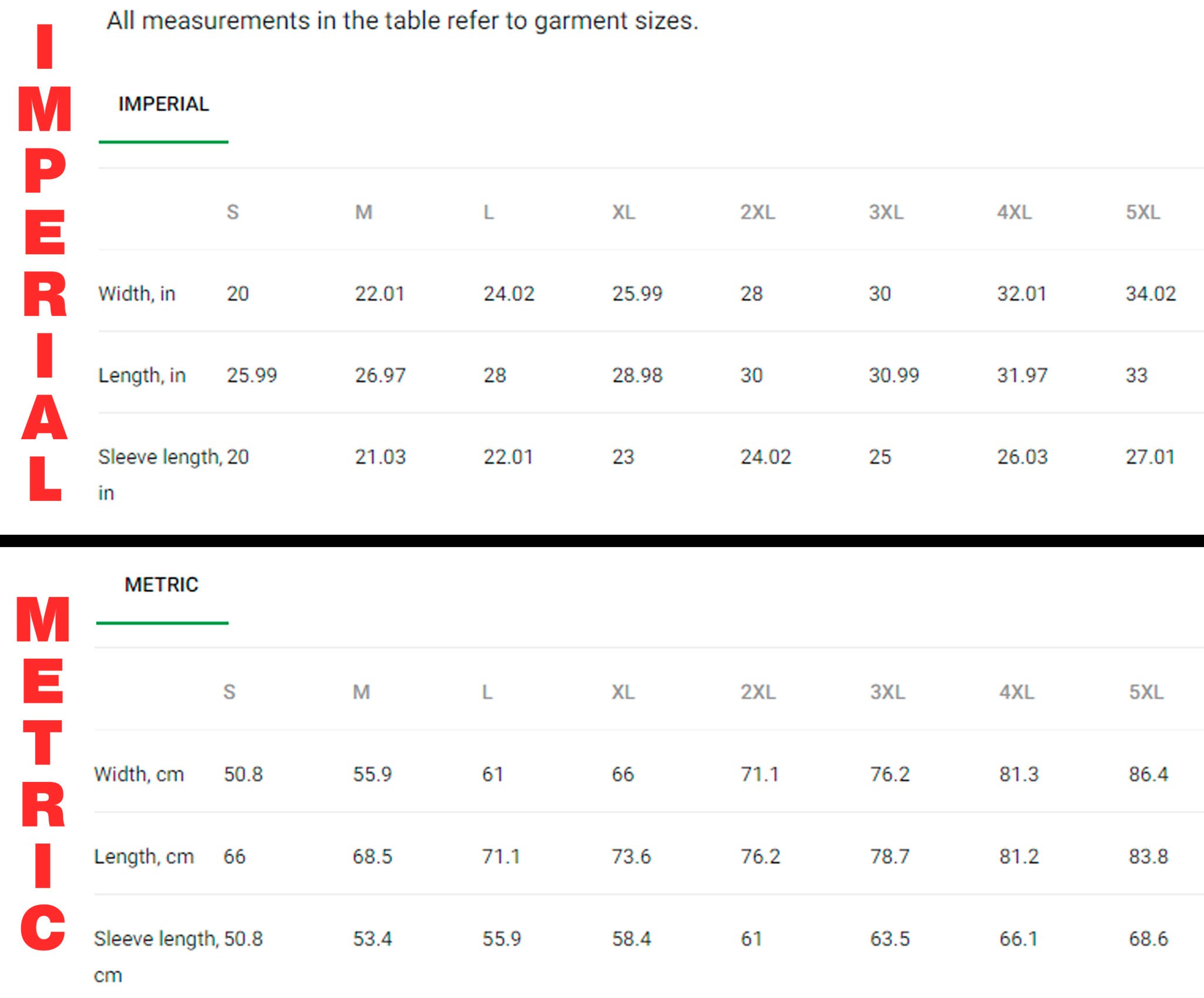Click the 73.6 length value in metric table
The height and width of the screenshot is (998, 1204).
(x=631, y=857)
